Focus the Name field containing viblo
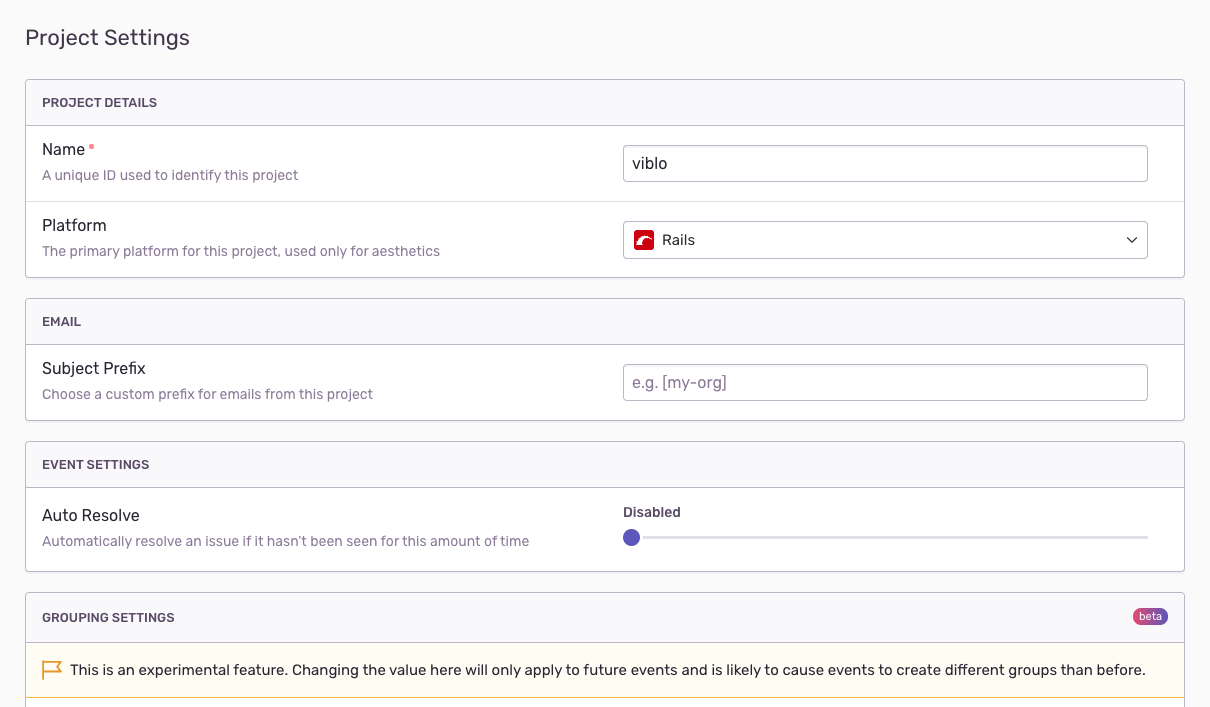This screenshot has width=1210, height=707. [884, 164]
